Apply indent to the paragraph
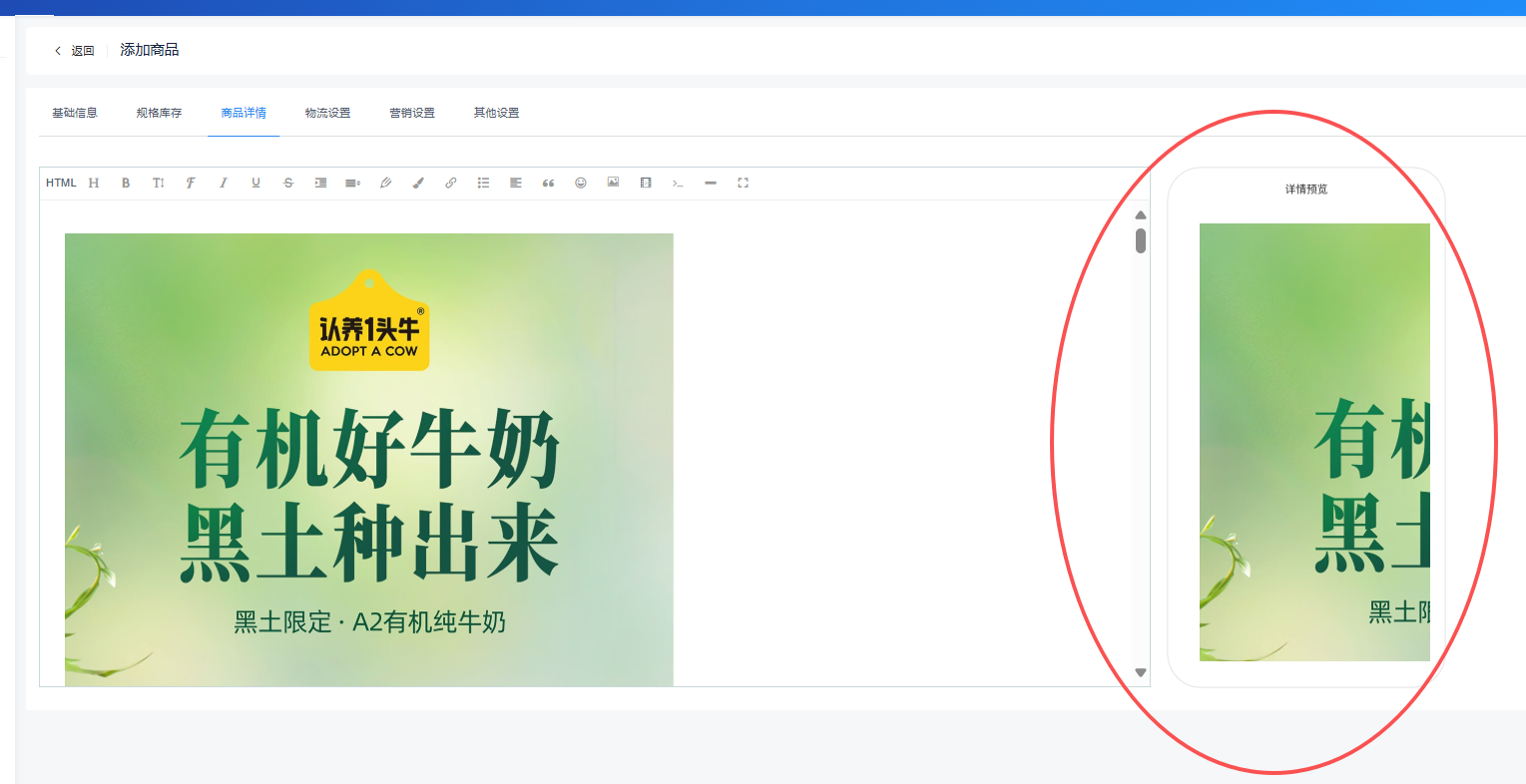 pos(320,183)
